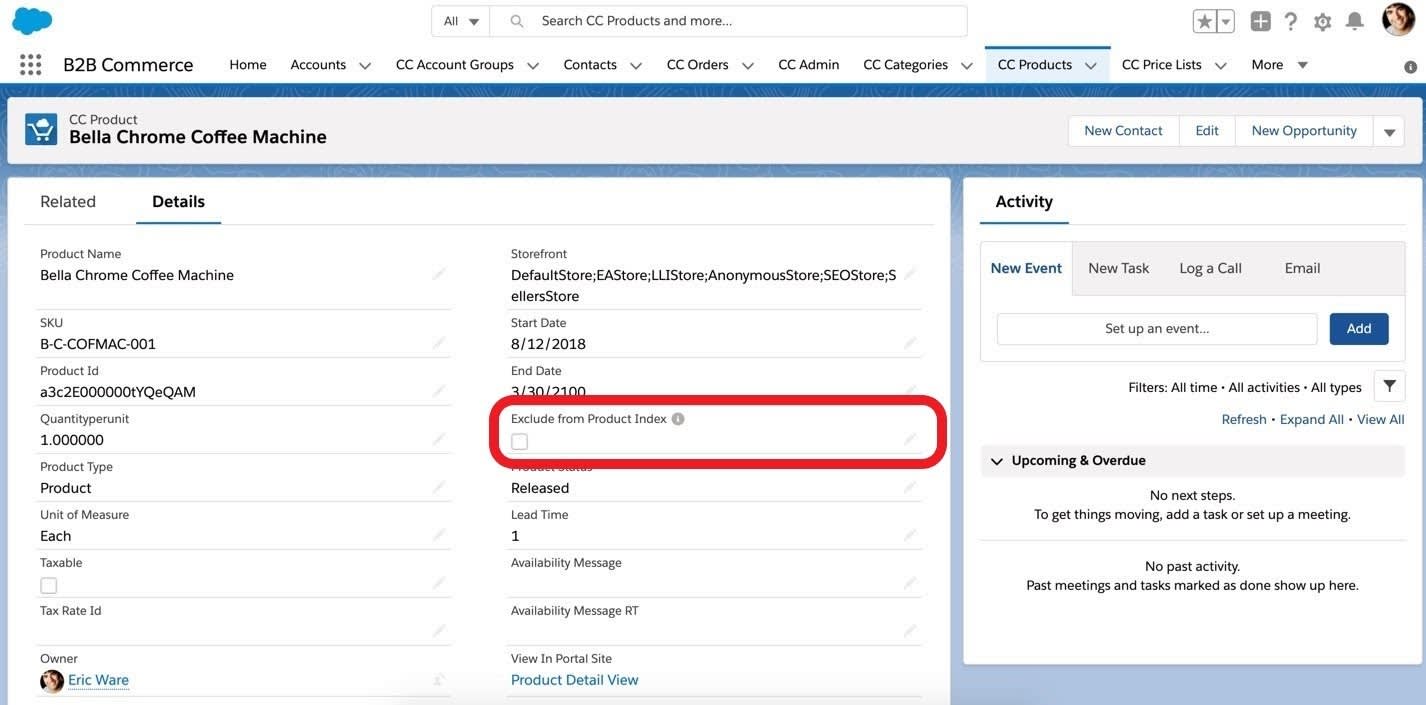Switch to the New Task activity tab
Viewport: 1426px width, 705px height.
tap(1118, 268)
